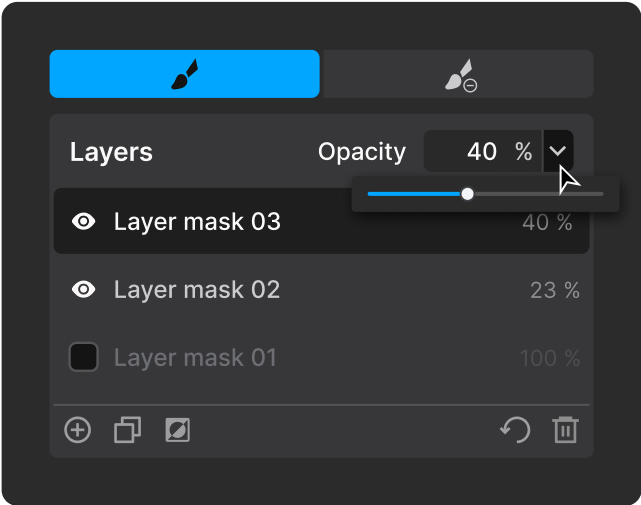Click the Layers panel heading
641x505 pixels.
111,153
